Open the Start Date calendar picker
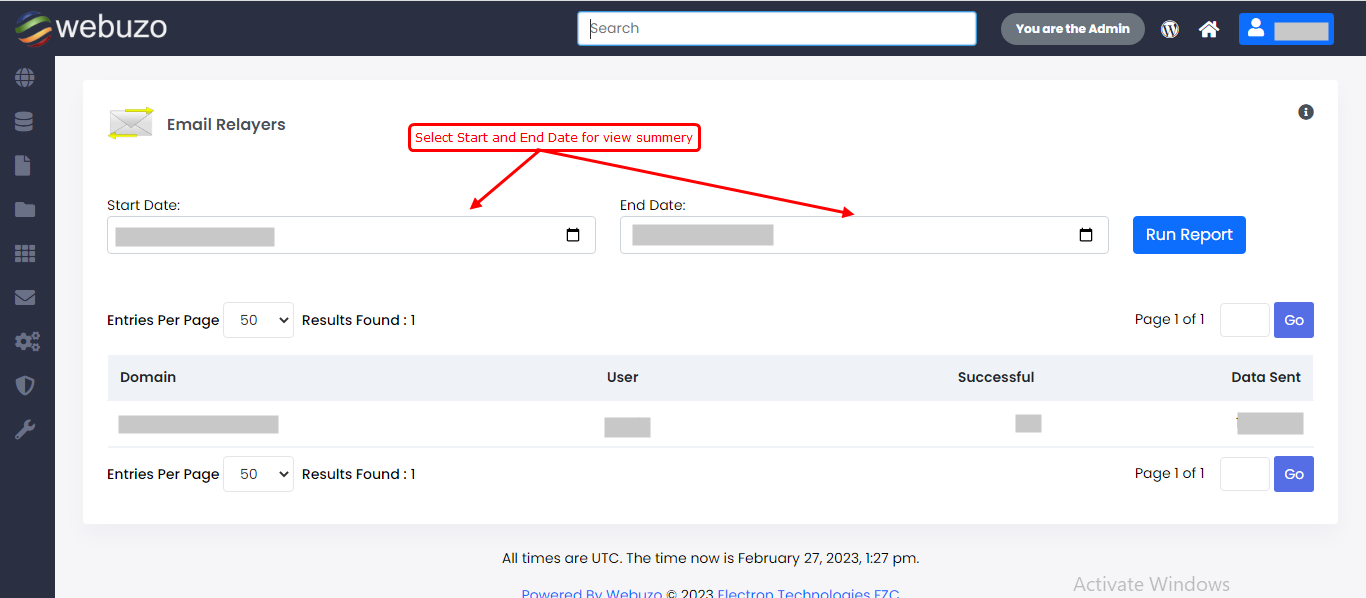This screenshot has width=1366, height=598. point(573,236)
